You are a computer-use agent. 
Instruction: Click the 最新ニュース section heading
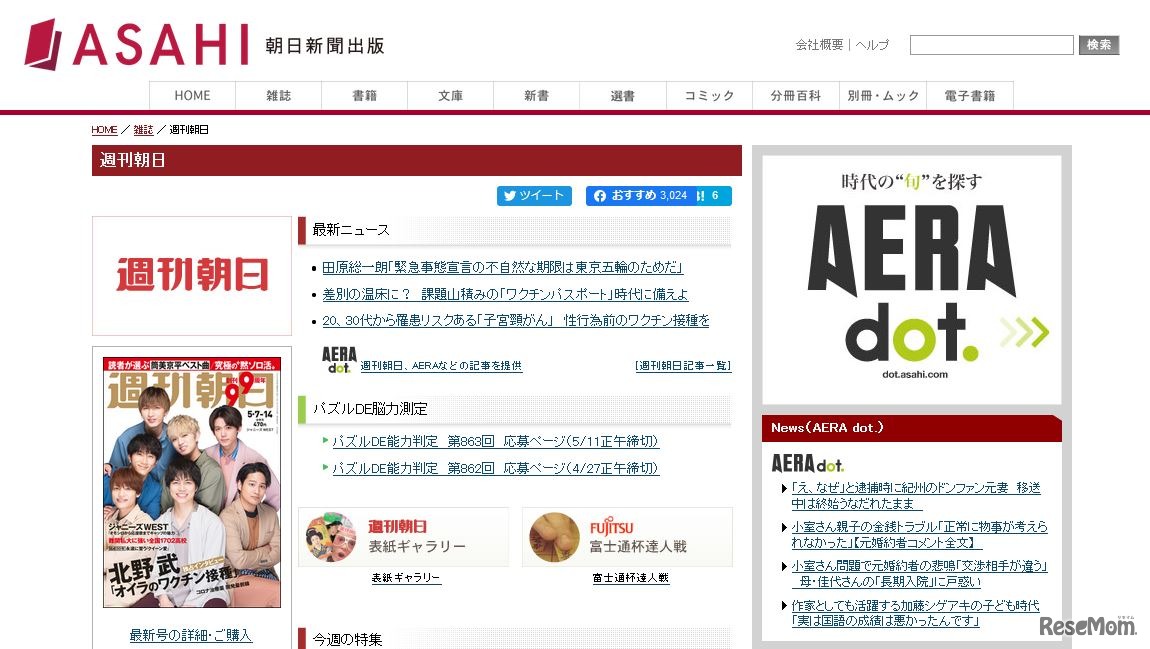pyautogui.click(x=351, y=230)
